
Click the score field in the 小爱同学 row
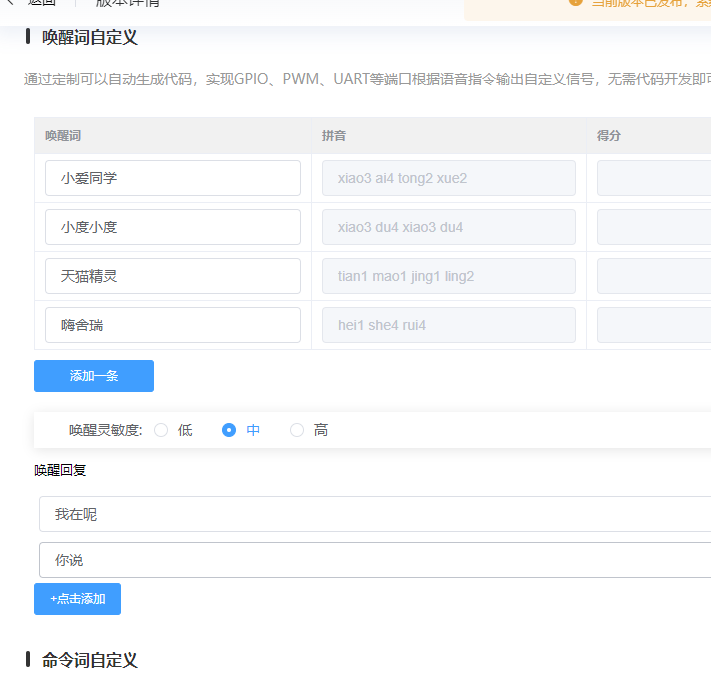654,178
